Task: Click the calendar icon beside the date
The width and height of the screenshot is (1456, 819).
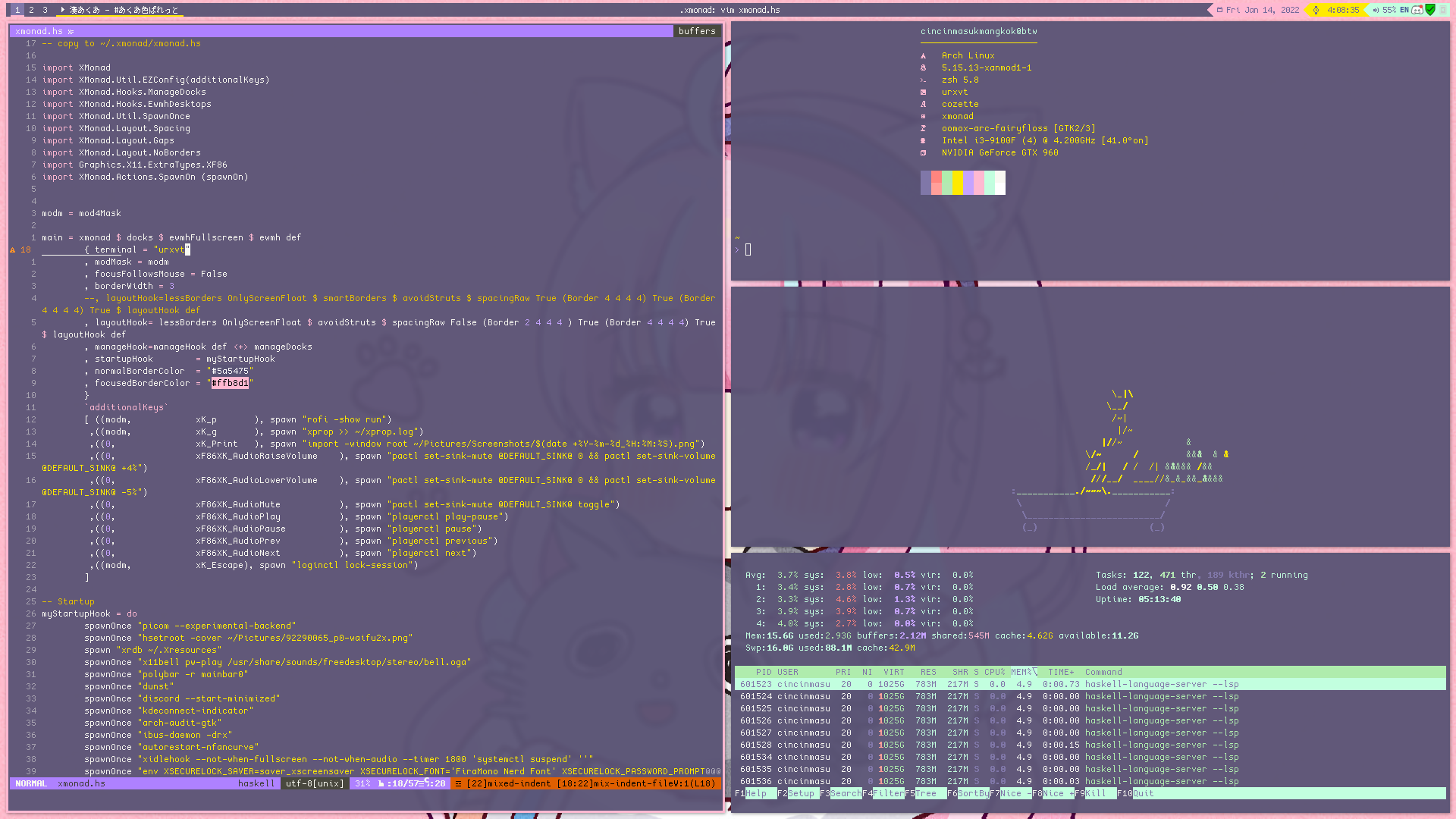Action: point(1219,10)
